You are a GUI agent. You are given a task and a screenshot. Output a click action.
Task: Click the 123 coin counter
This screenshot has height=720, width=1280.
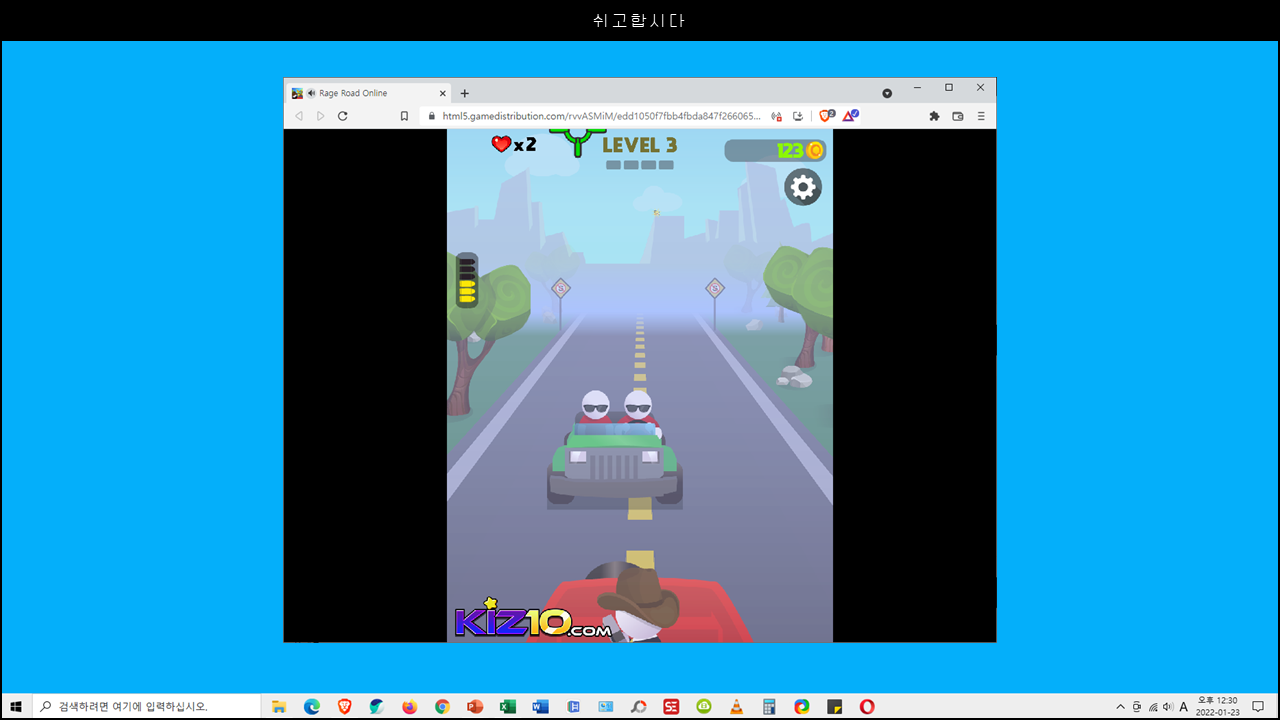coord(790,150)
